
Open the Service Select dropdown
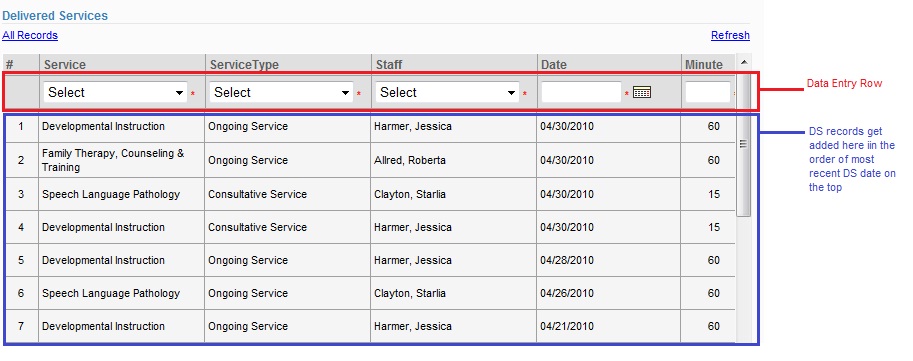(115, 92)
